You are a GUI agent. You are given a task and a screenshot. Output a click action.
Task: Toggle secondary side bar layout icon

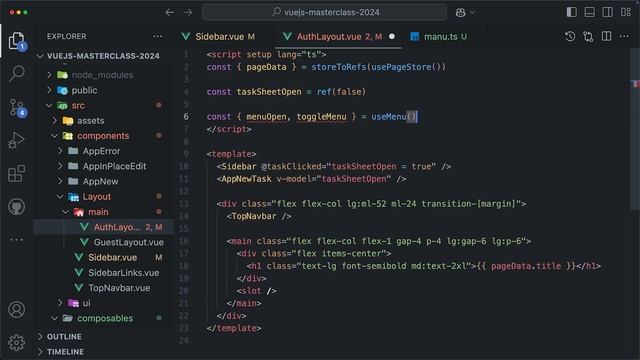coord(607,12)
